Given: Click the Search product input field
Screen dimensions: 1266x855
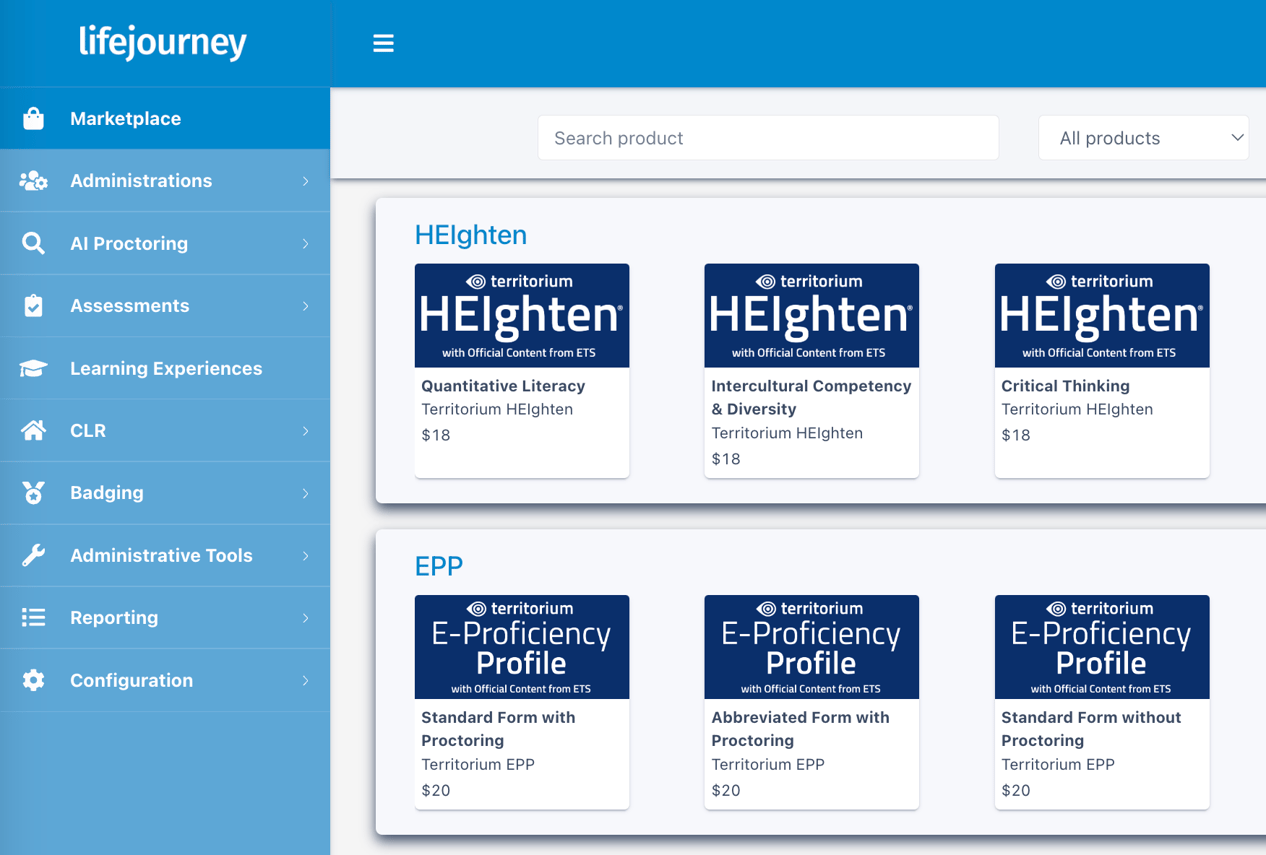Looking at the screenshot, I should point(768,137).
